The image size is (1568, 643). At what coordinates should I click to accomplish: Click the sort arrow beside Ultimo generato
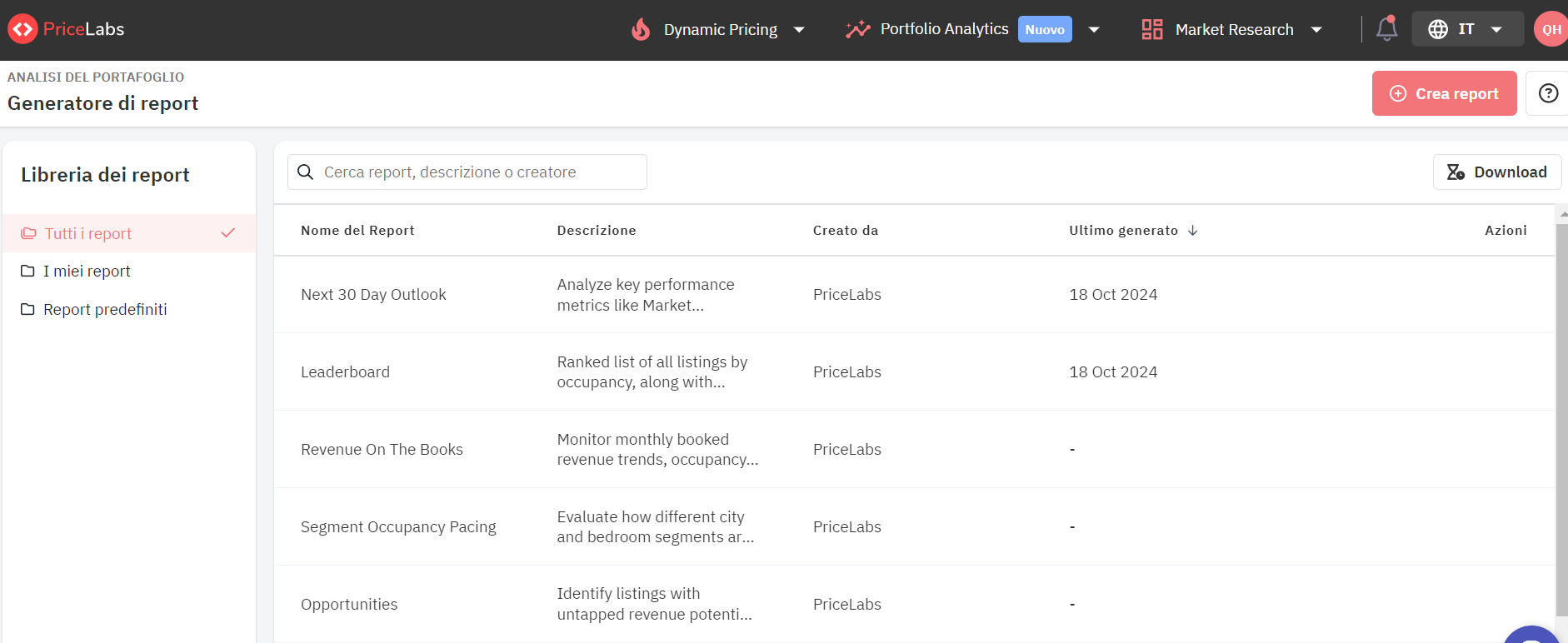coord(1192,231)
